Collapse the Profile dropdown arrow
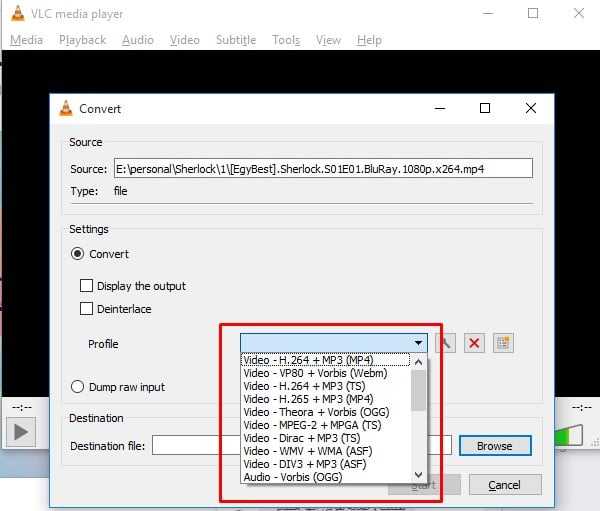 pyautogui.click(x=419, y=343)
